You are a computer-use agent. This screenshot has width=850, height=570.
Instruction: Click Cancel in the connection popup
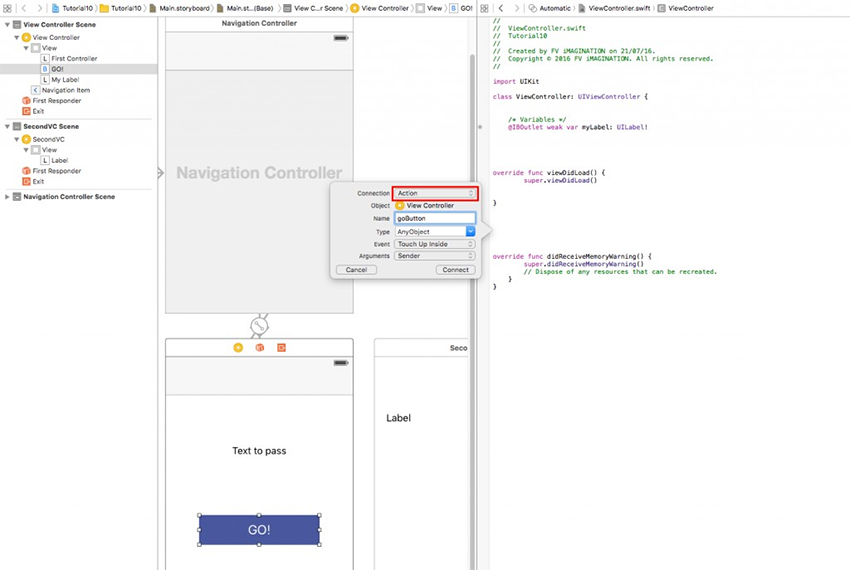[356, 270]
